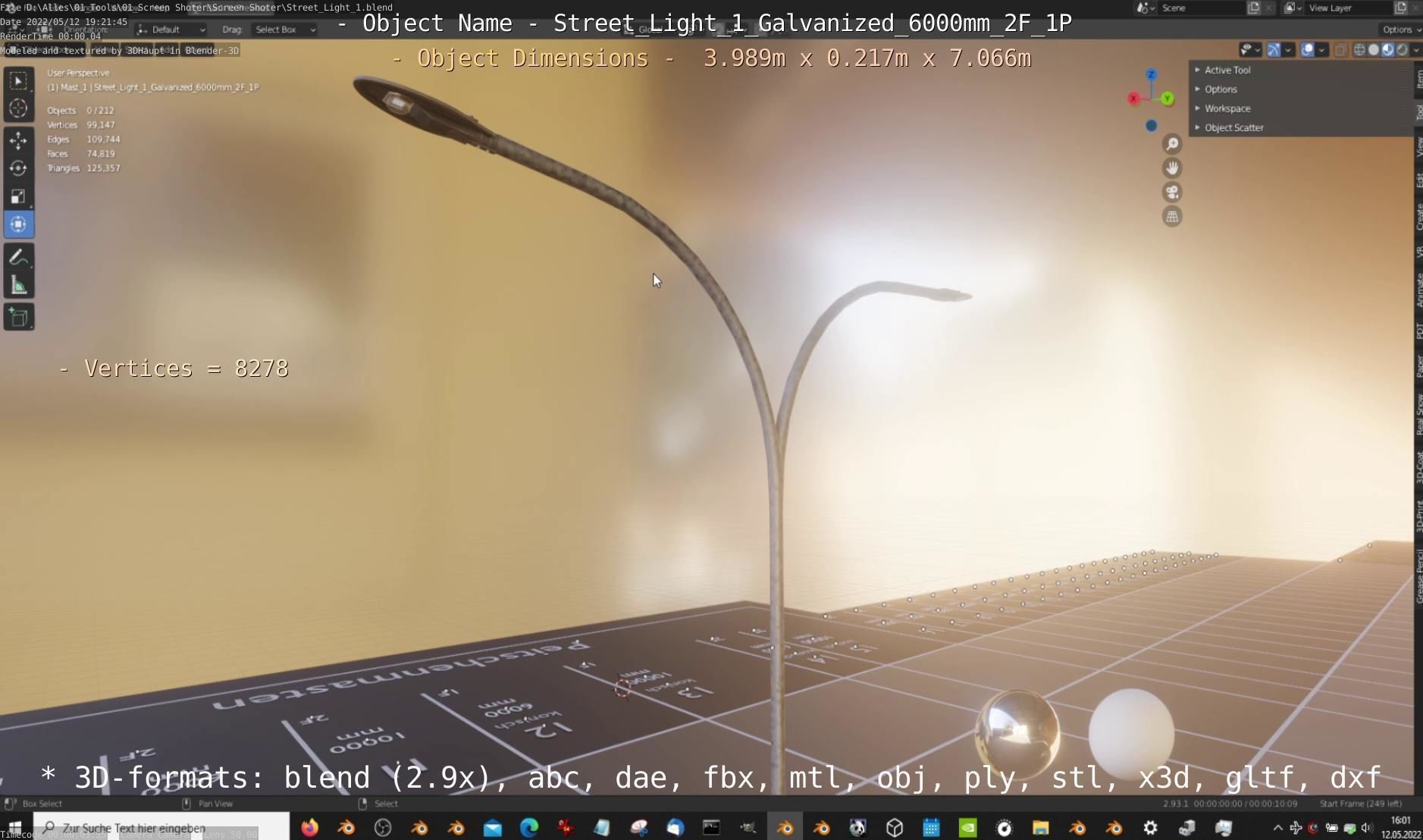Toggle Show Gizmo button in header

(x=1274, y=50)
